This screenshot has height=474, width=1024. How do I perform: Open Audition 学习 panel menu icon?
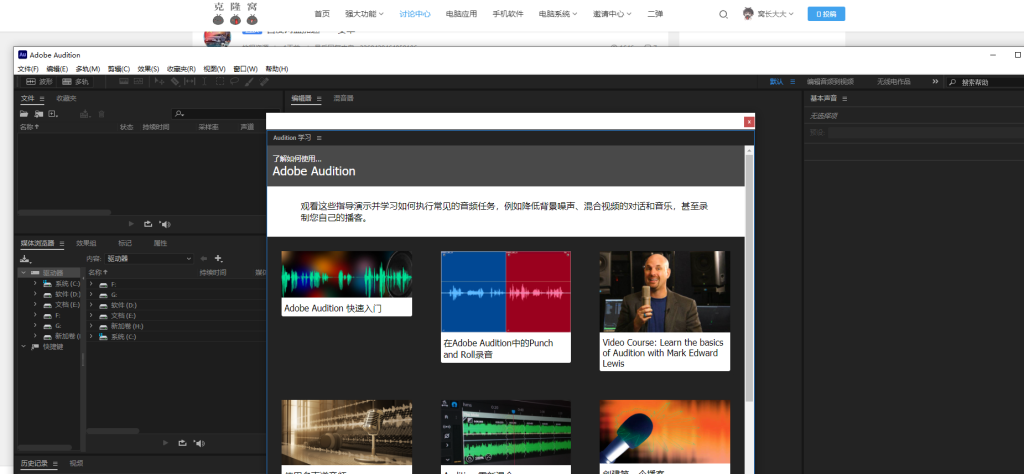[319, 138]
